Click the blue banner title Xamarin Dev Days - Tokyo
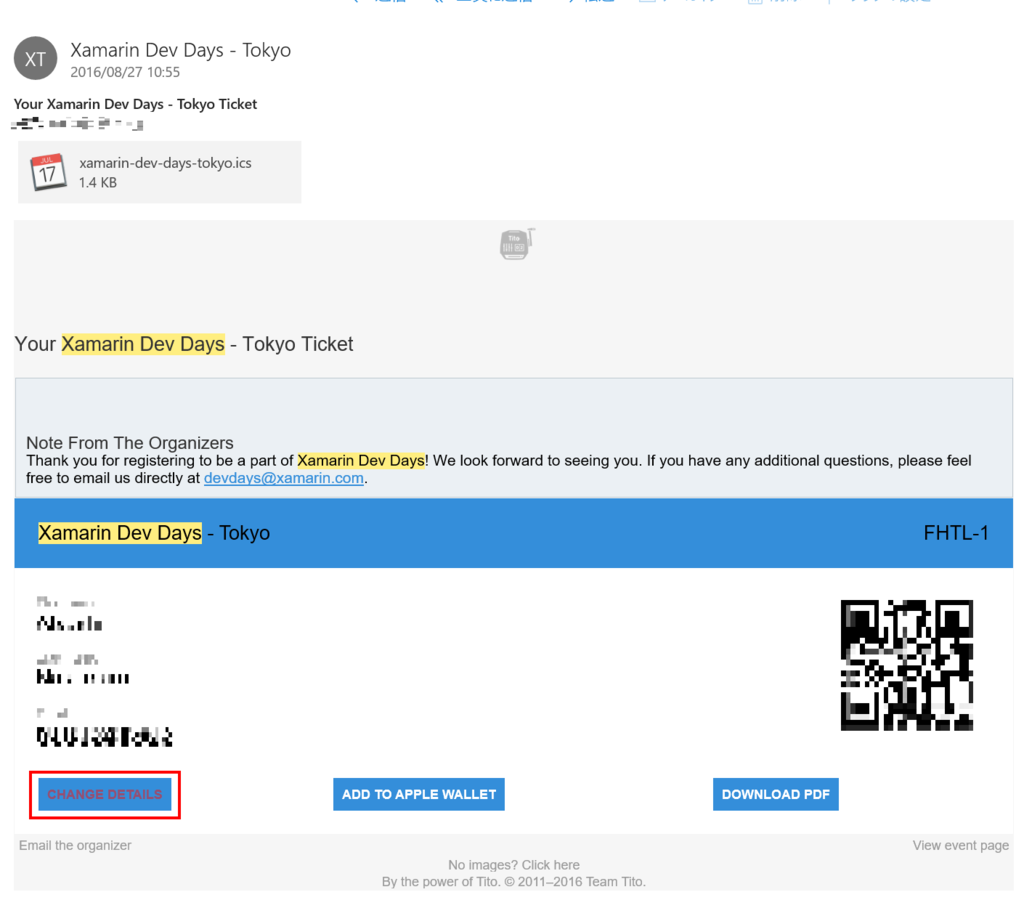The image size is (1024, 908). (x=154, y=533)
